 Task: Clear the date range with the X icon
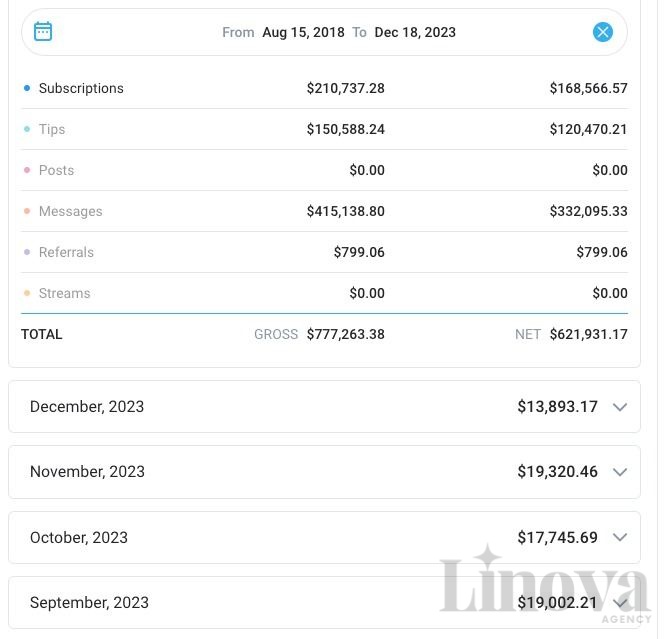(x=603, y=32)
